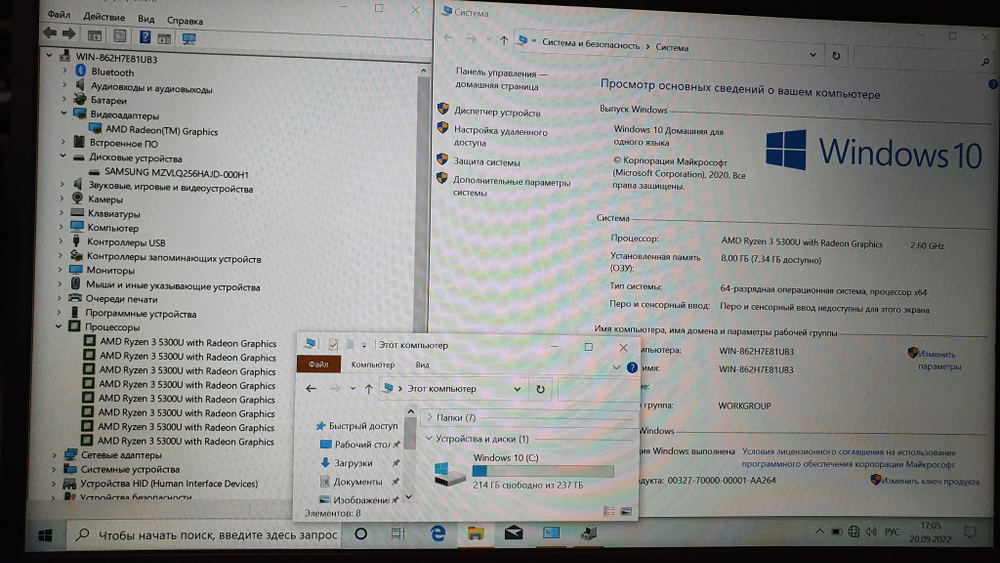This screenshot has width=1000, height=563.
Task: Collapse Устройства и диски (1) group
Action: [x=429, y=439]
